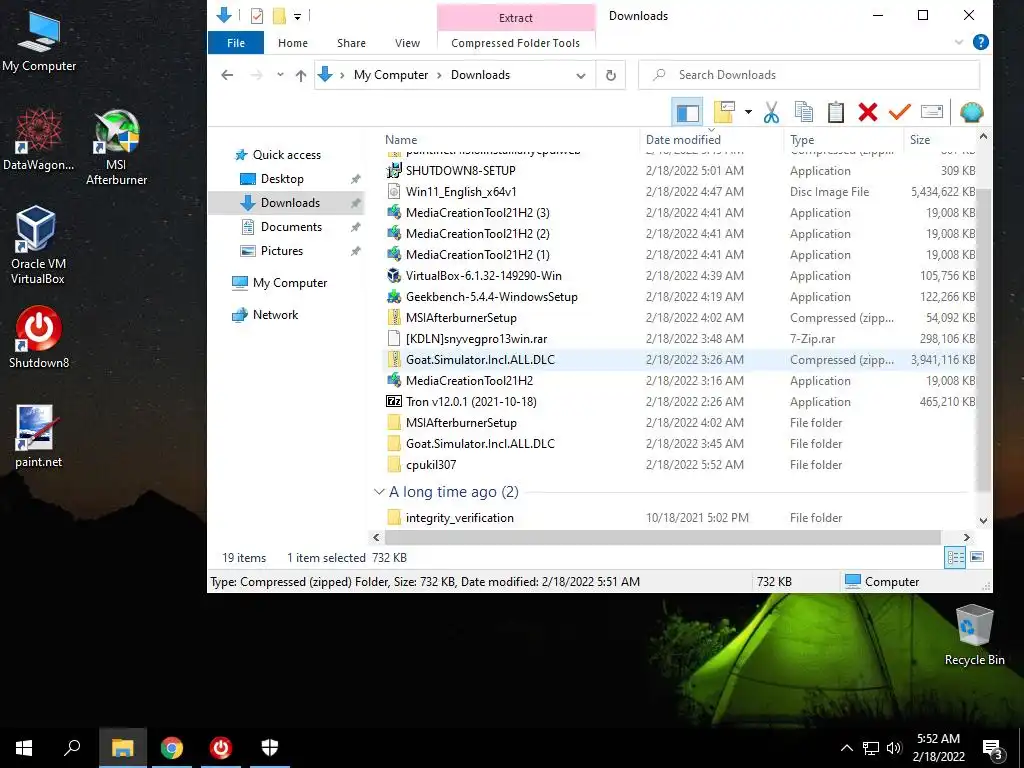Screen dimensions: 1024x768
Task: Select the SHUTDOWN8-SETUP file
Action: [460, 170]
